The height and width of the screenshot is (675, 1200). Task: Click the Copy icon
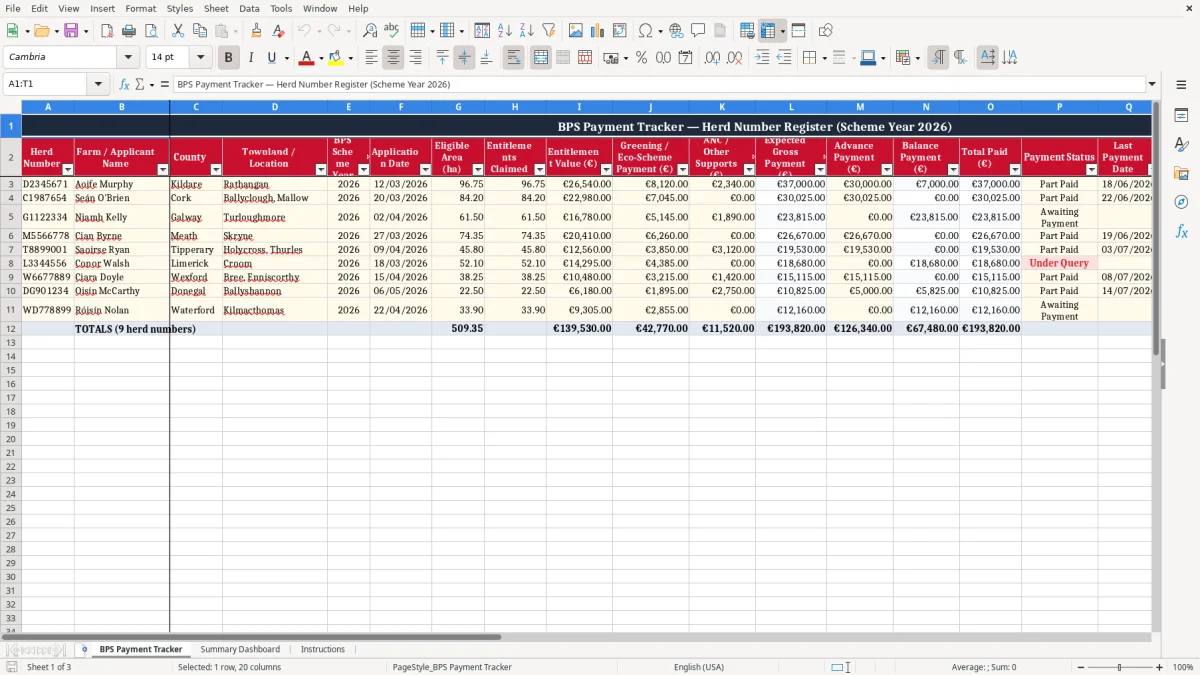tap(199, 31)
